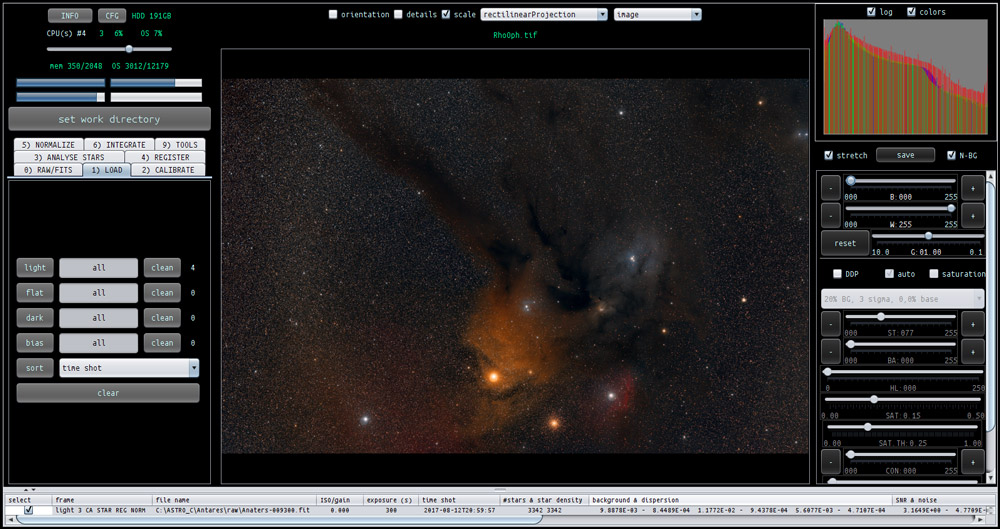Click the plus button beside the W:255 slider
1000x529 pixels.
click(x=973, y=216)
